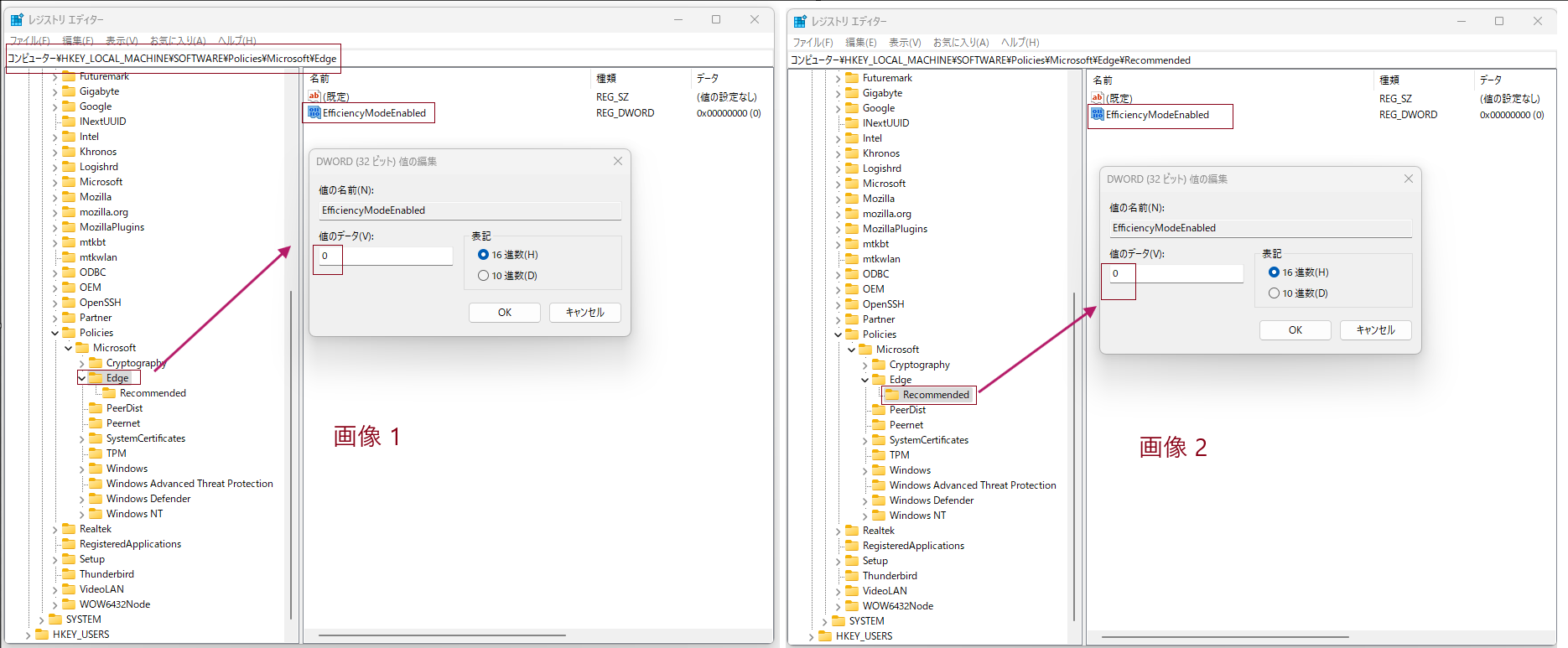Collapse Edge node in left window tree

coord(82,378)
